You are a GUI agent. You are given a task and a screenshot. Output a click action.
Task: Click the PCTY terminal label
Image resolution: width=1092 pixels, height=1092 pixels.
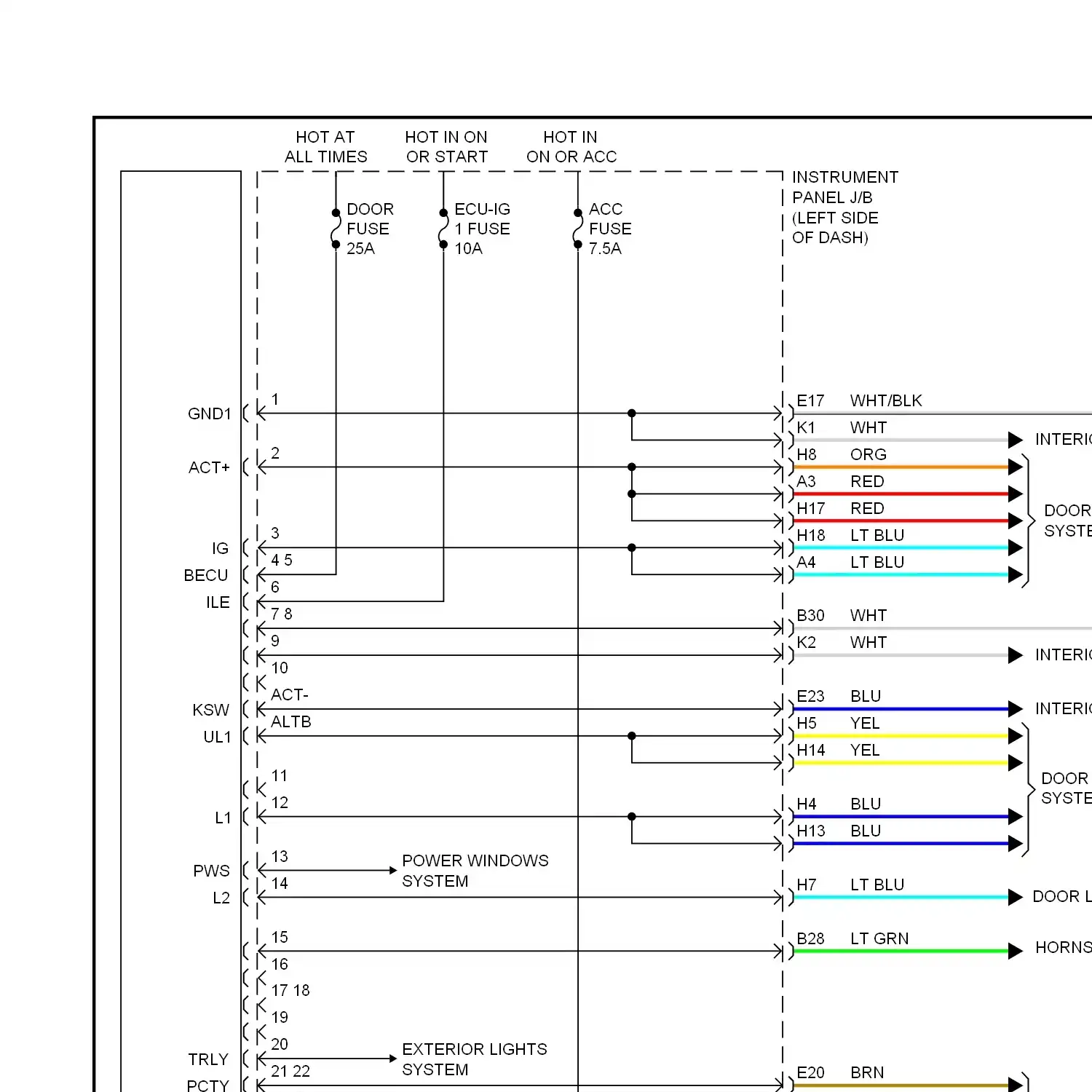pyautogui.click(x=207, y=1085)
